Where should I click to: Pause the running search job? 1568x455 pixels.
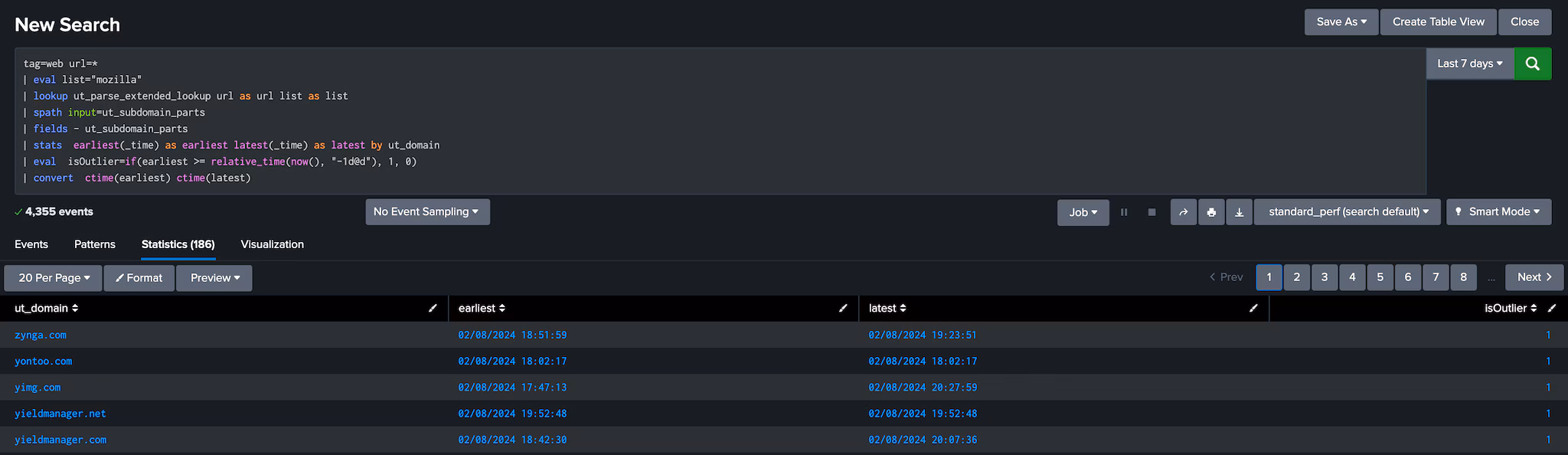click(1124, 212)
